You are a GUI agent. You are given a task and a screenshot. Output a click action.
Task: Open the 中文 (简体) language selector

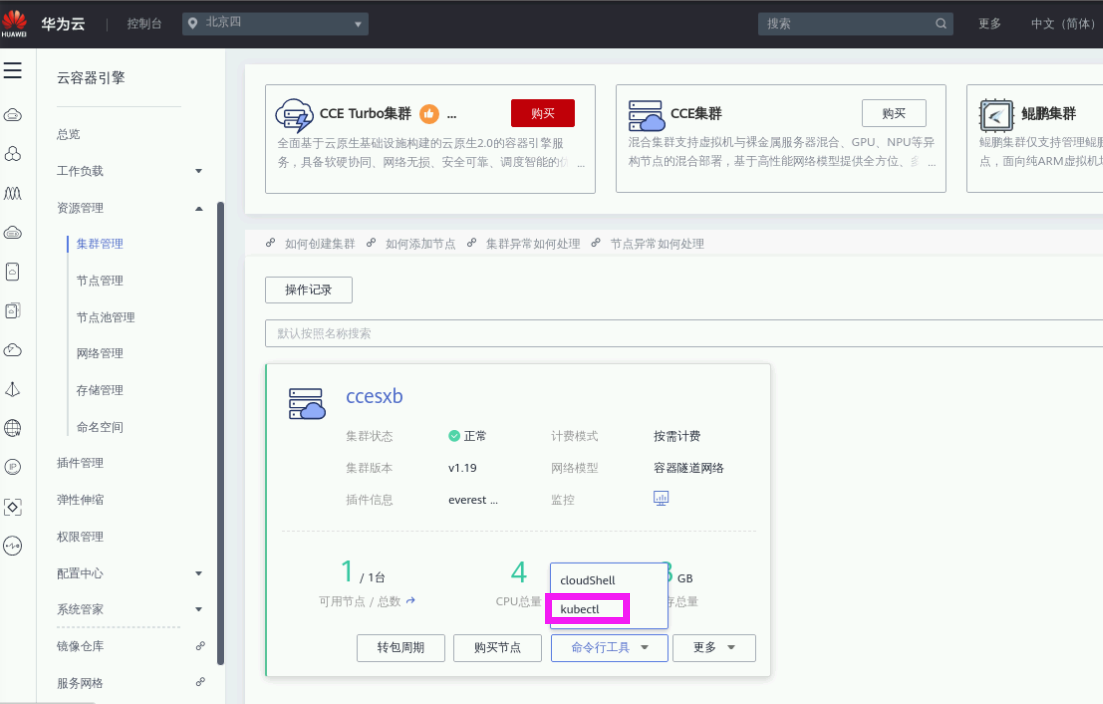(x=1063, y=24)
